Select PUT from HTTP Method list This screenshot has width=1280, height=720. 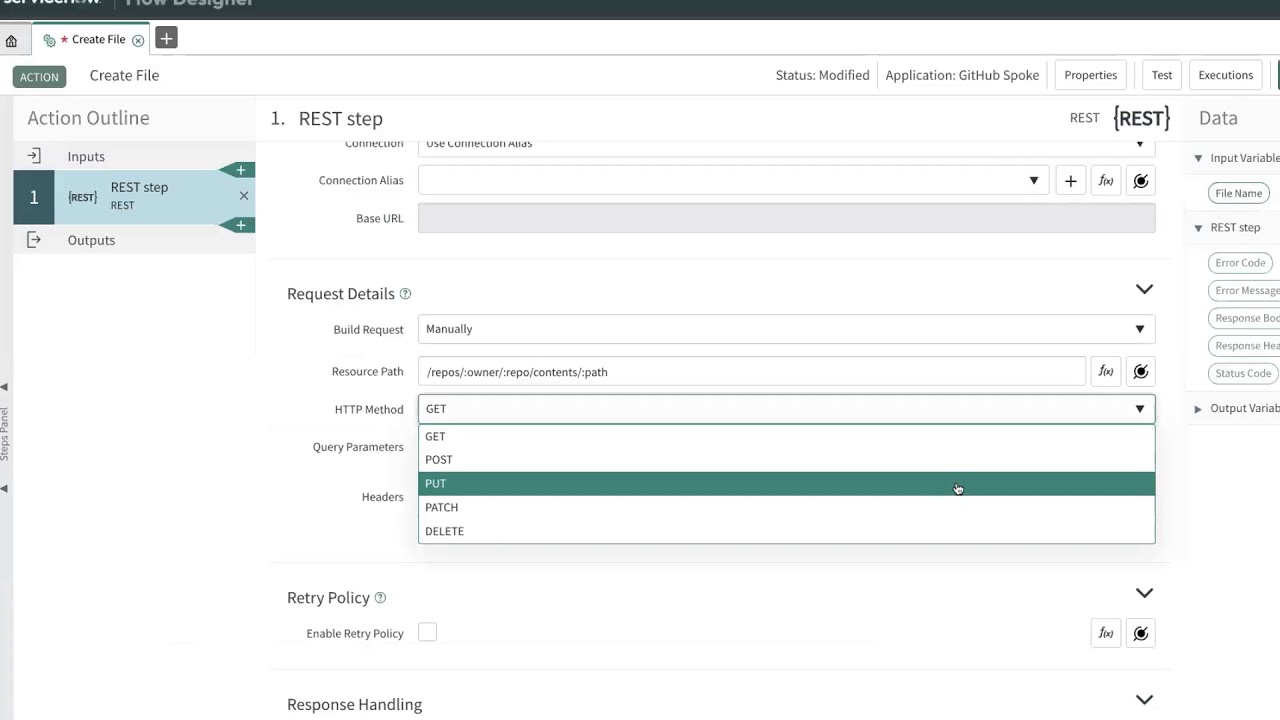click(436, 484)
